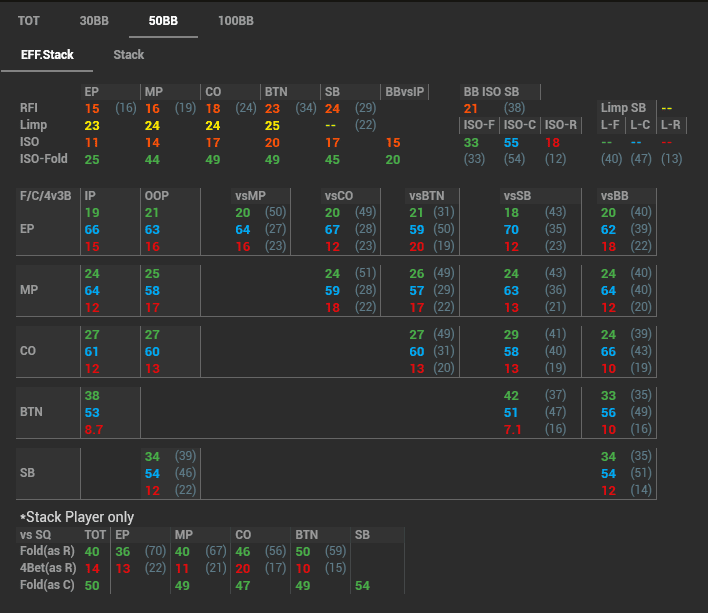
Task: Switch to the TOT tab
Action: coord(29,21)
